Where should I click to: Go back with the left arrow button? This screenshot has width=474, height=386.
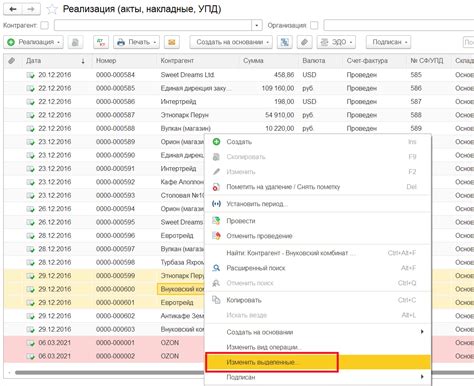(x=13, y=9)
